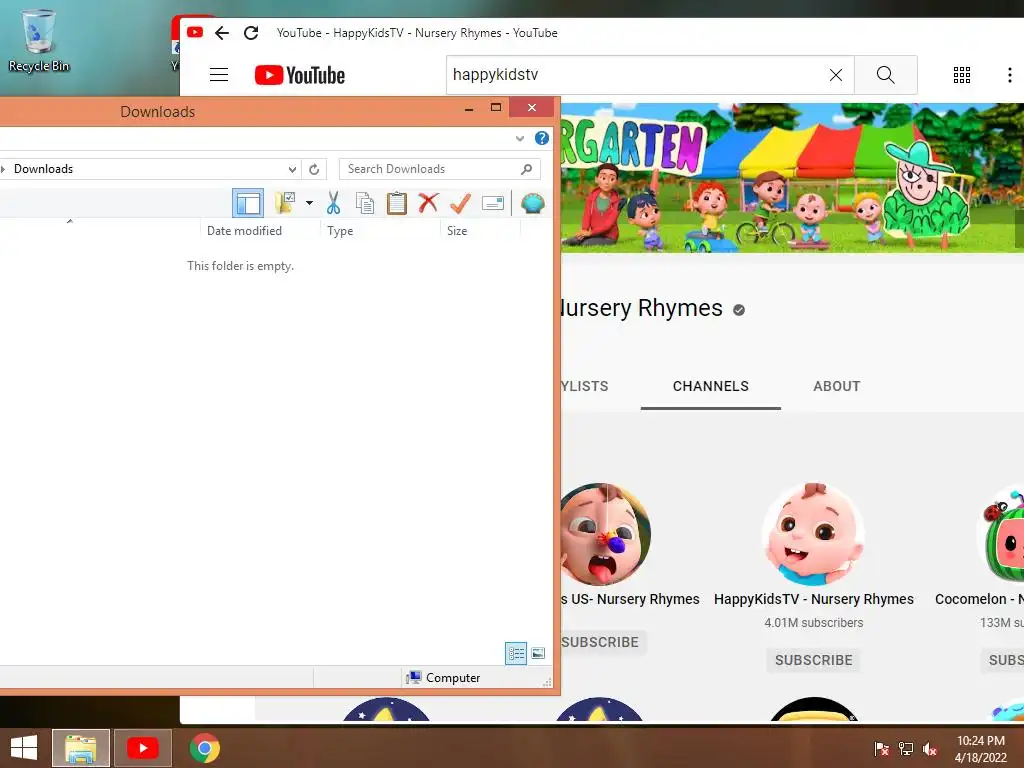Click the red X Delete icon
The height and width of the screenshot is (768, 1024).
428,203
